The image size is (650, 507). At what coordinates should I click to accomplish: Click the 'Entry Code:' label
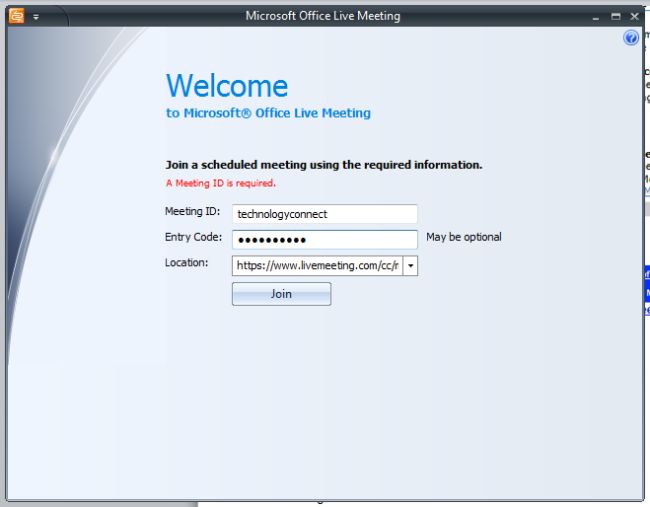[193, 237]
